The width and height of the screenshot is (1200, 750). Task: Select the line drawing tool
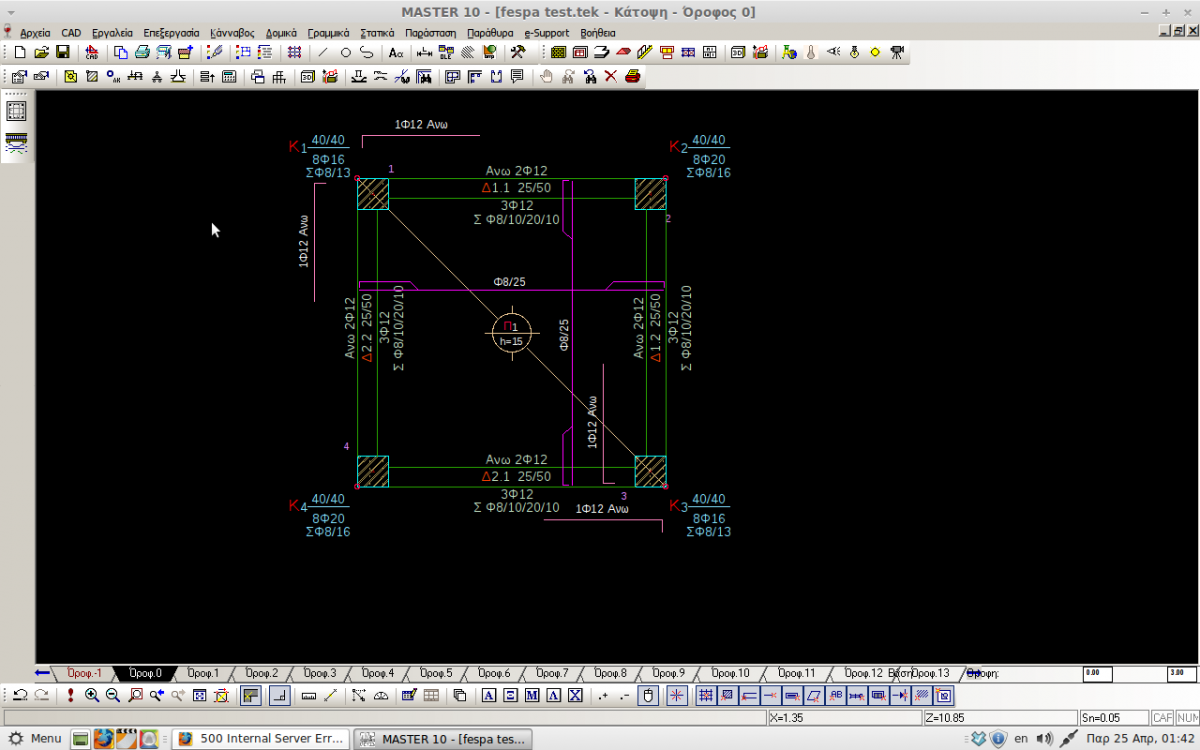pos(322,53)
